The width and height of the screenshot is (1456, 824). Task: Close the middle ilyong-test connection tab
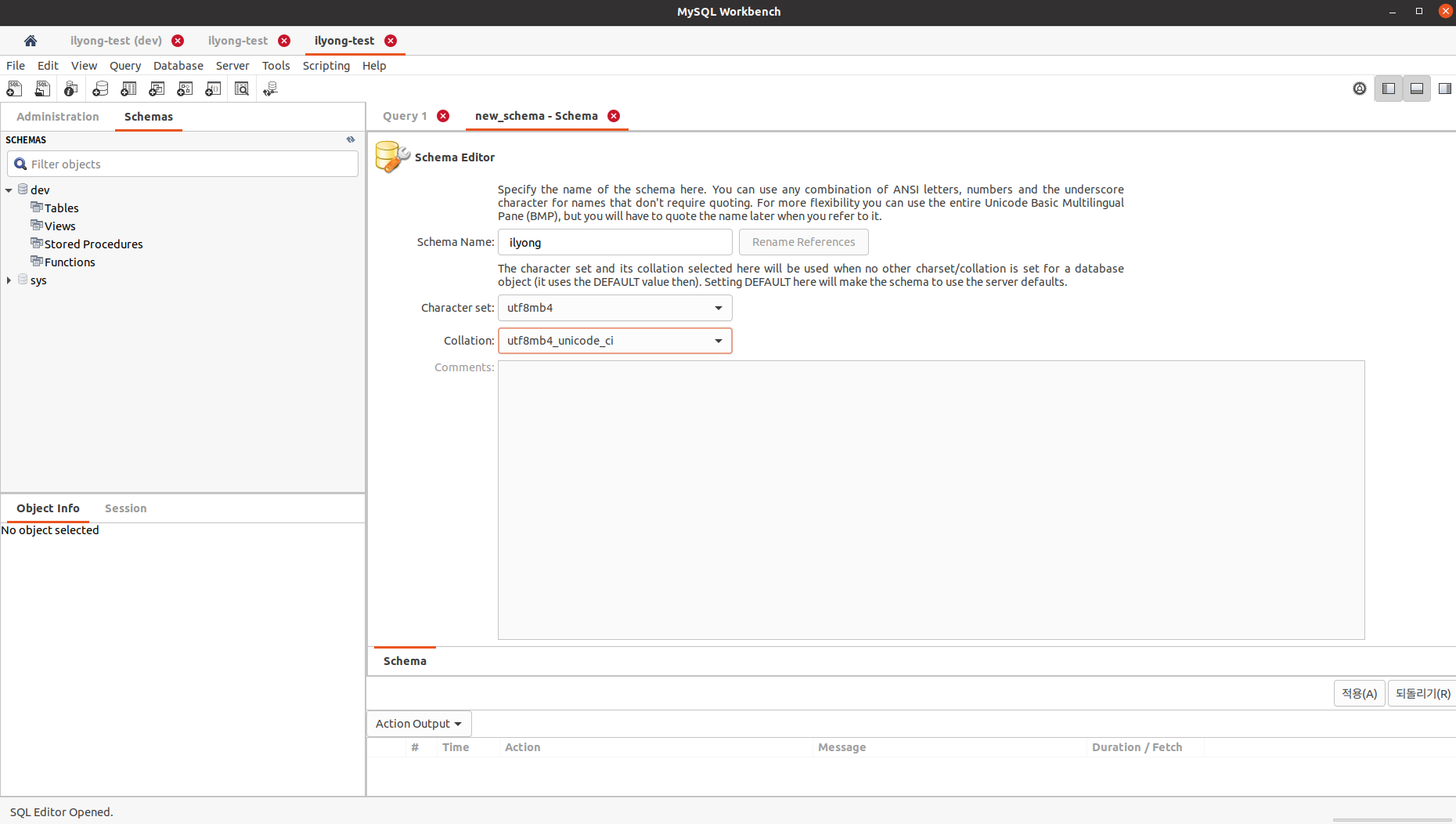pyautogui.click(x=284, y=41)
